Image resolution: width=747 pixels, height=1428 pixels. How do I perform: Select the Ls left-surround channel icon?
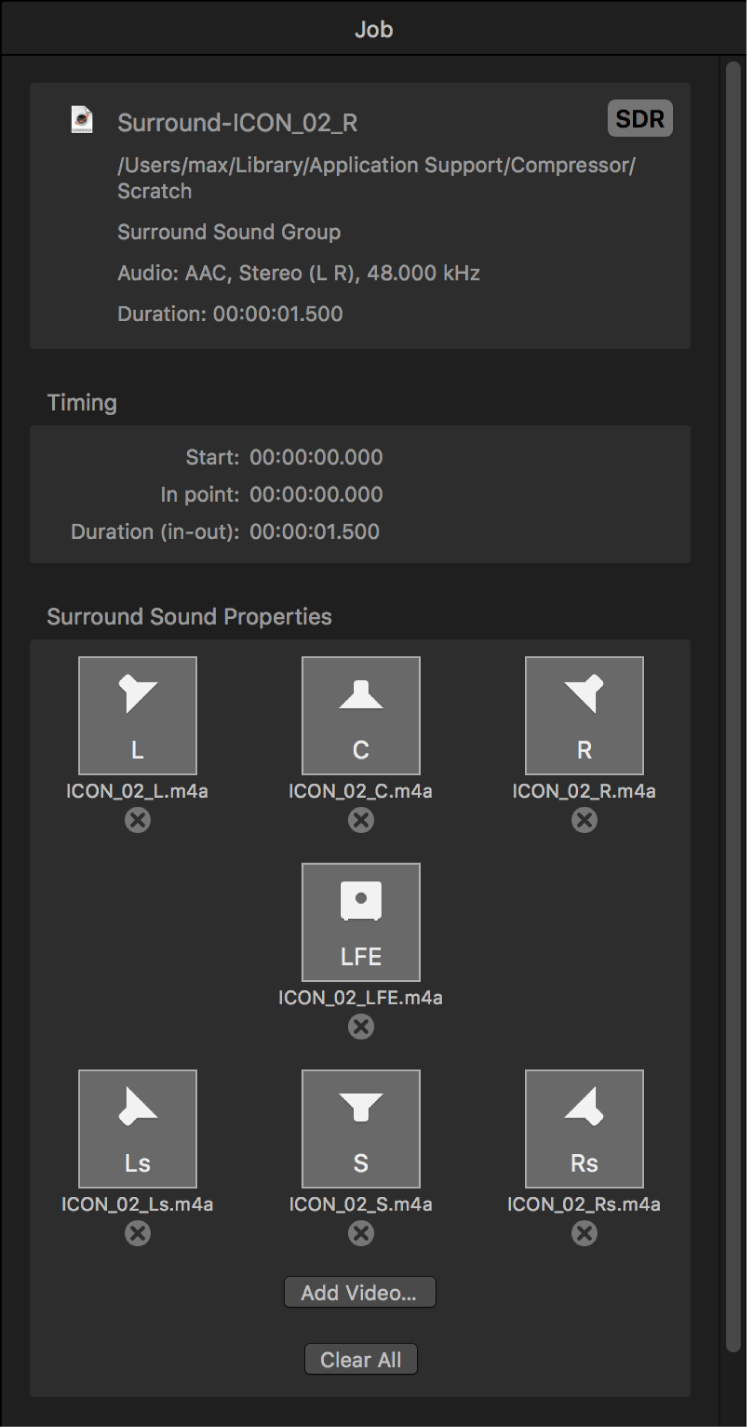point(137,1128)
